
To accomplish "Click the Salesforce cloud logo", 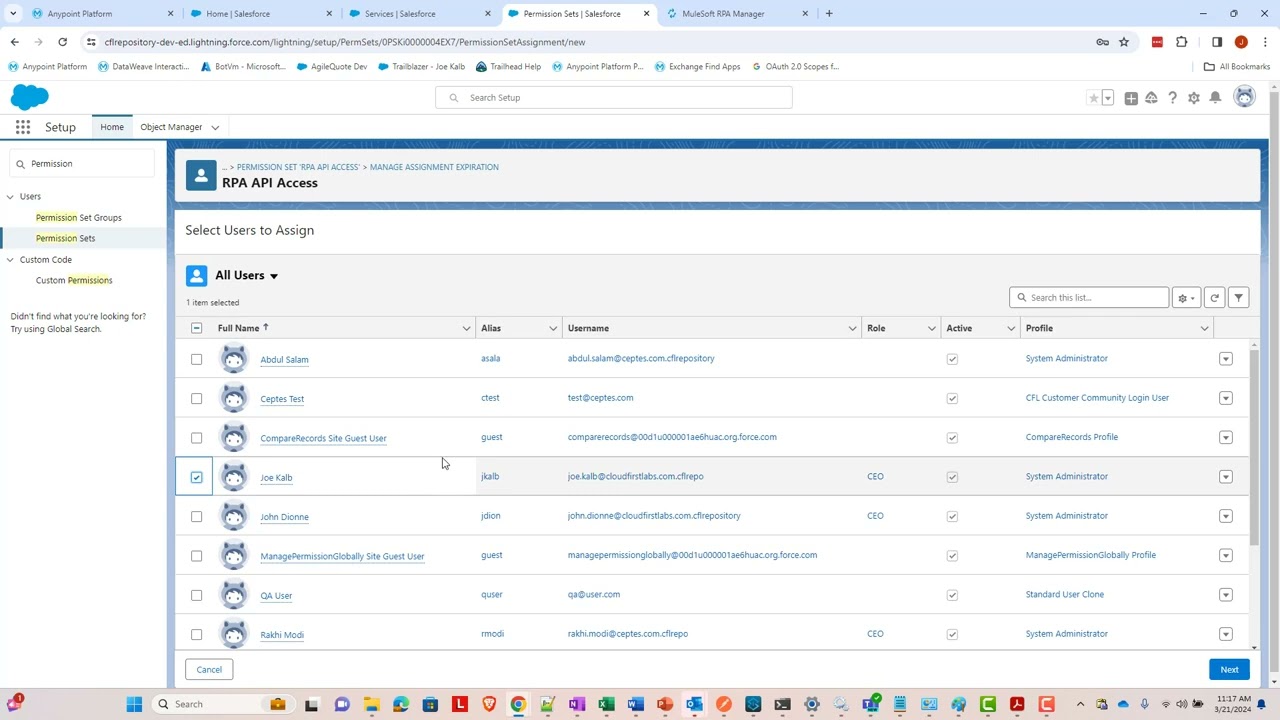I will point(30,97).
